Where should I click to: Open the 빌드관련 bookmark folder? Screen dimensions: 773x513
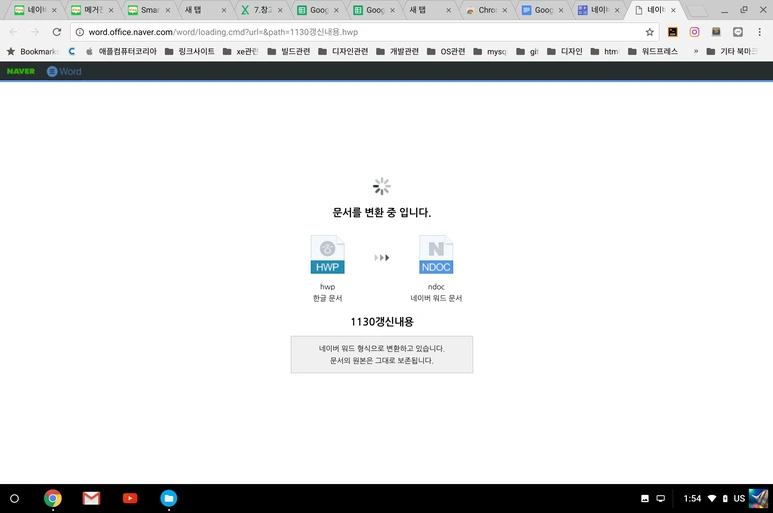(x=289, y=51)
